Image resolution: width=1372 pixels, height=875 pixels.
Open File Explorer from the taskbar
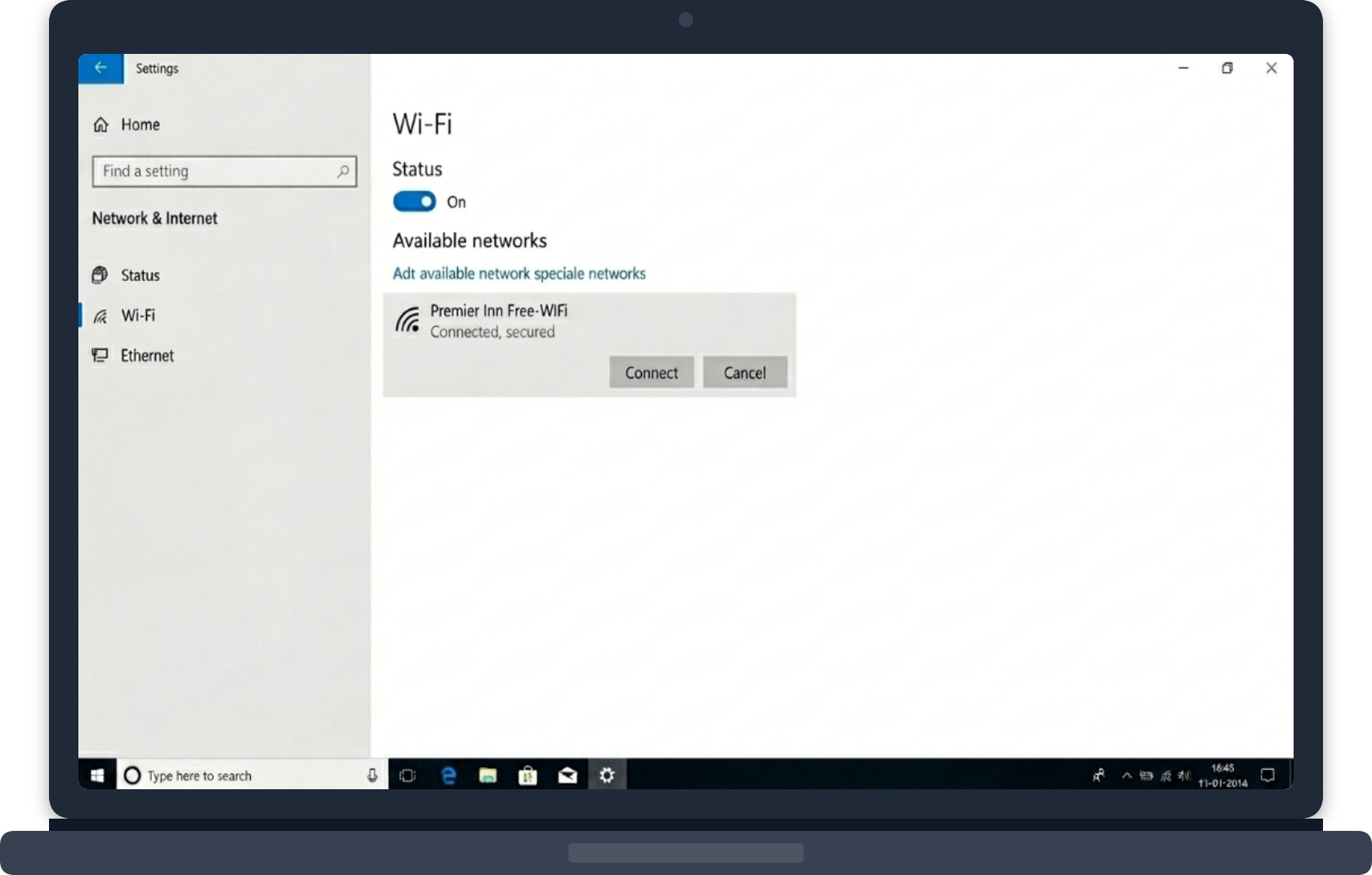pos(488,775)
